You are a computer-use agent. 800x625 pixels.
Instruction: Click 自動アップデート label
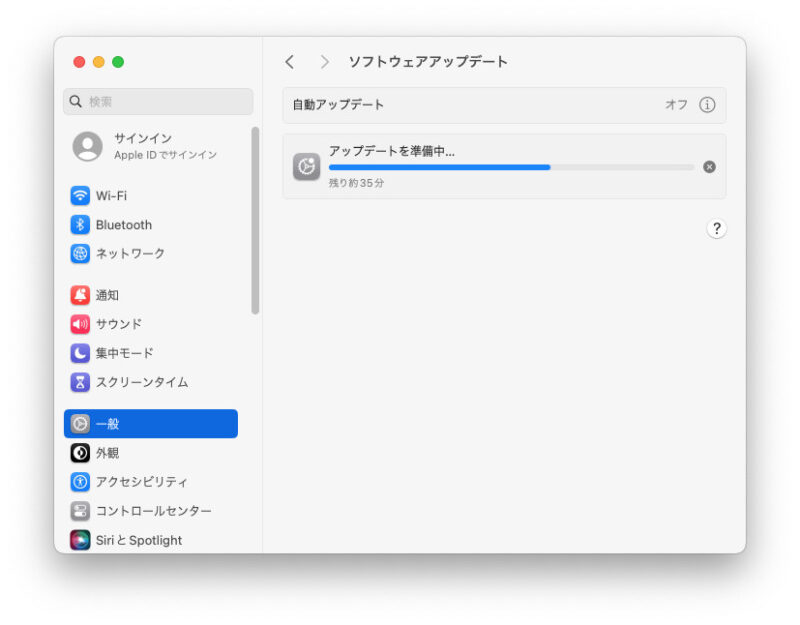click(x=338, y=105)
